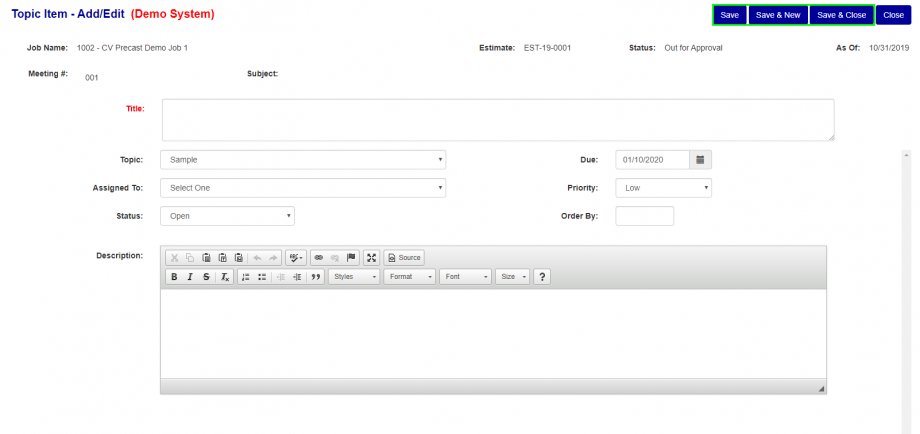Click the Cut icon in editor toolbar
Viewport: 920px width, 434px height.
click(x=174, y=257)
